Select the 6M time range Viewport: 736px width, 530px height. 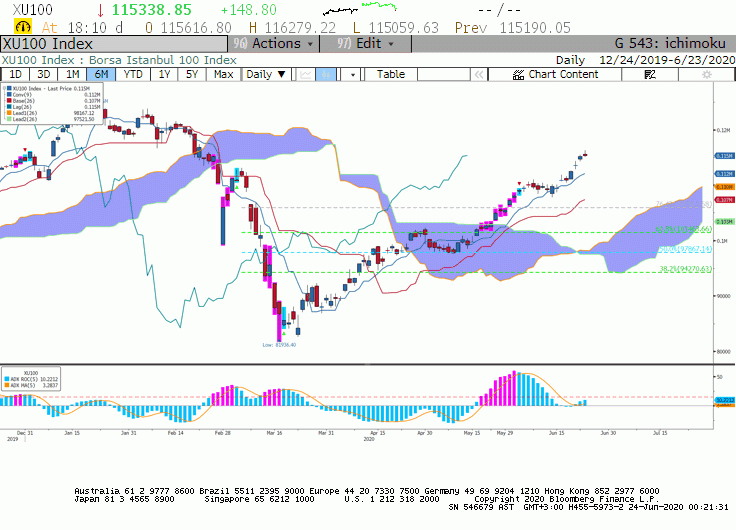click(101, 75)
